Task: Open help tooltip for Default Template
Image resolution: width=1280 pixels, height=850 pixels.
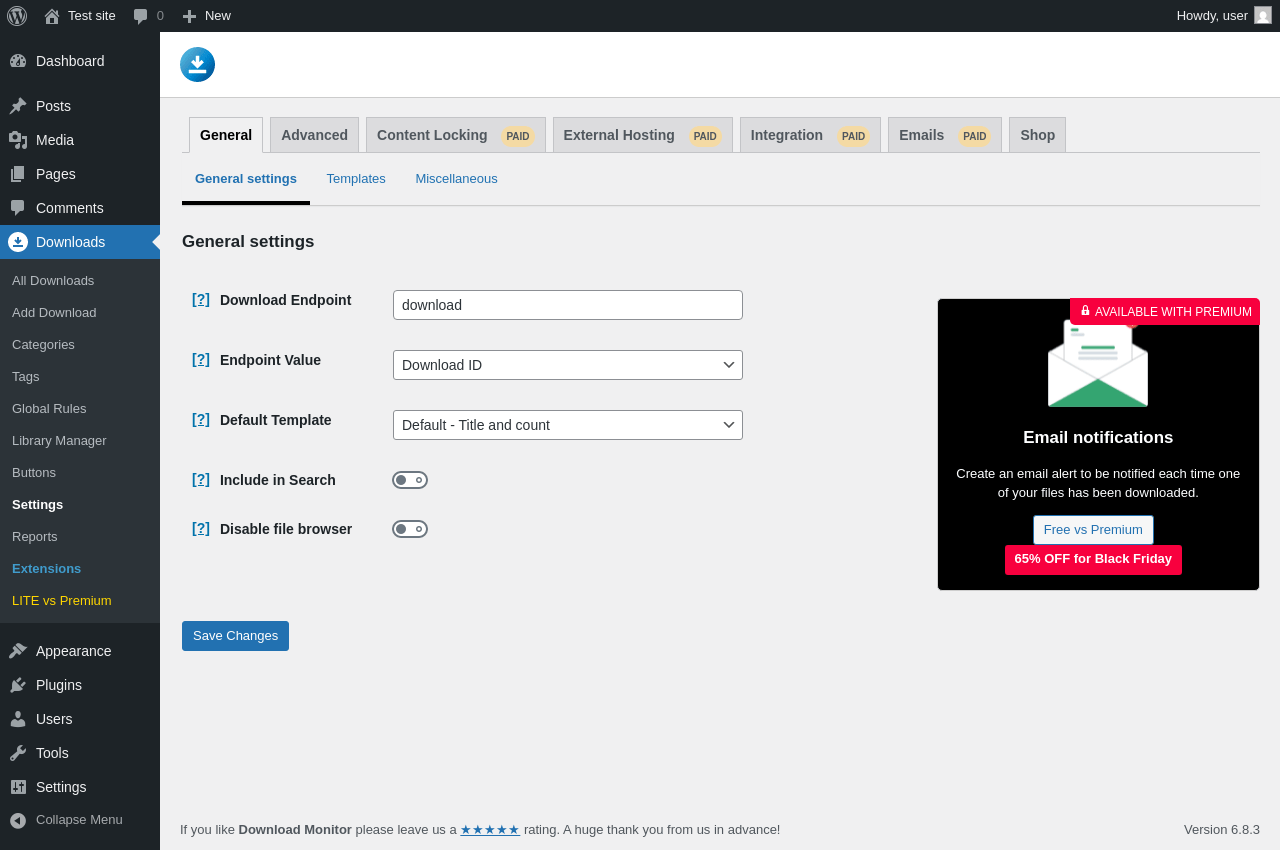Action: 201,419
